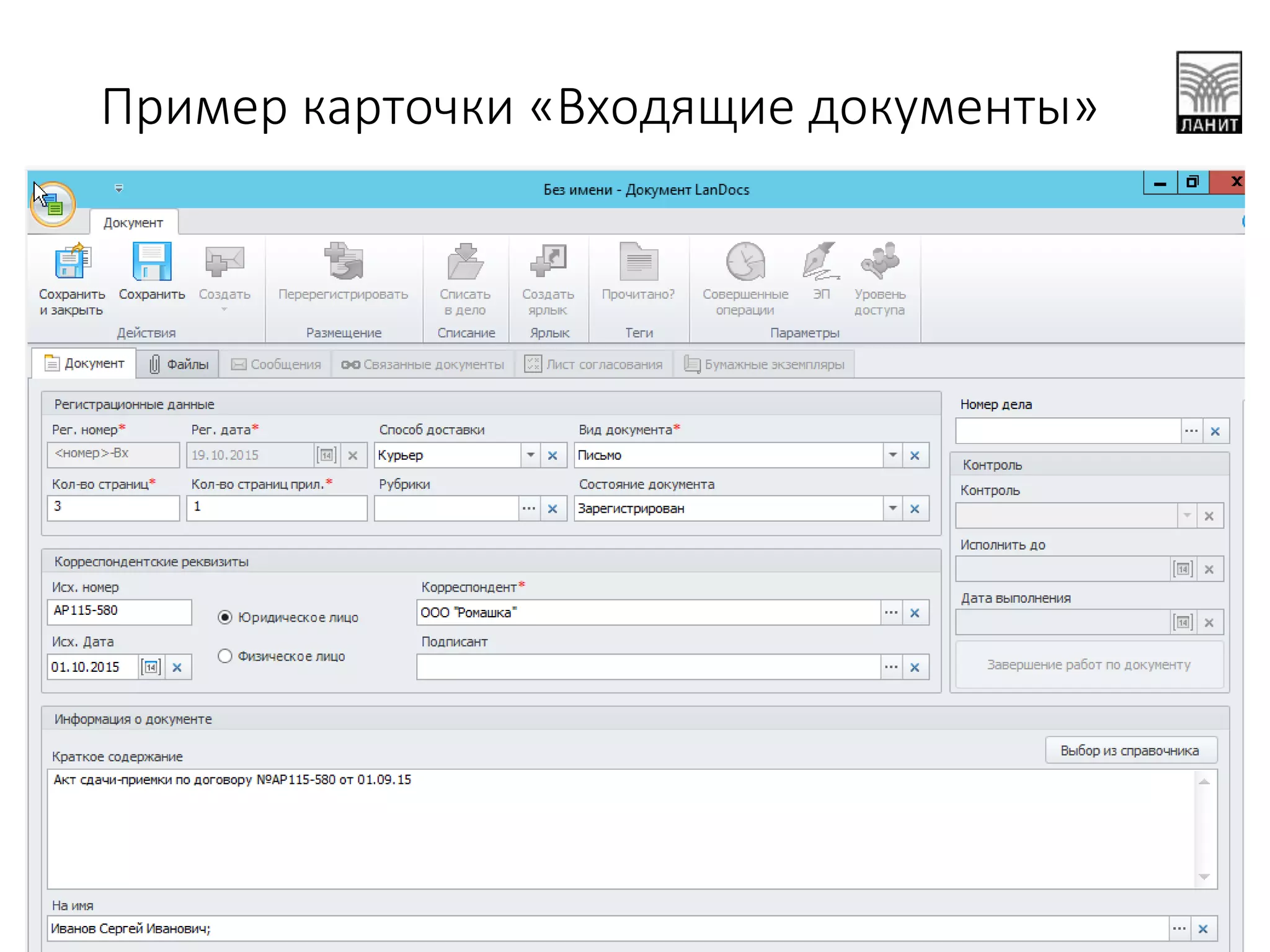Select the Юридическое лицо radio button
Screen dimensions: 1270x952
[x=225, y=617]
